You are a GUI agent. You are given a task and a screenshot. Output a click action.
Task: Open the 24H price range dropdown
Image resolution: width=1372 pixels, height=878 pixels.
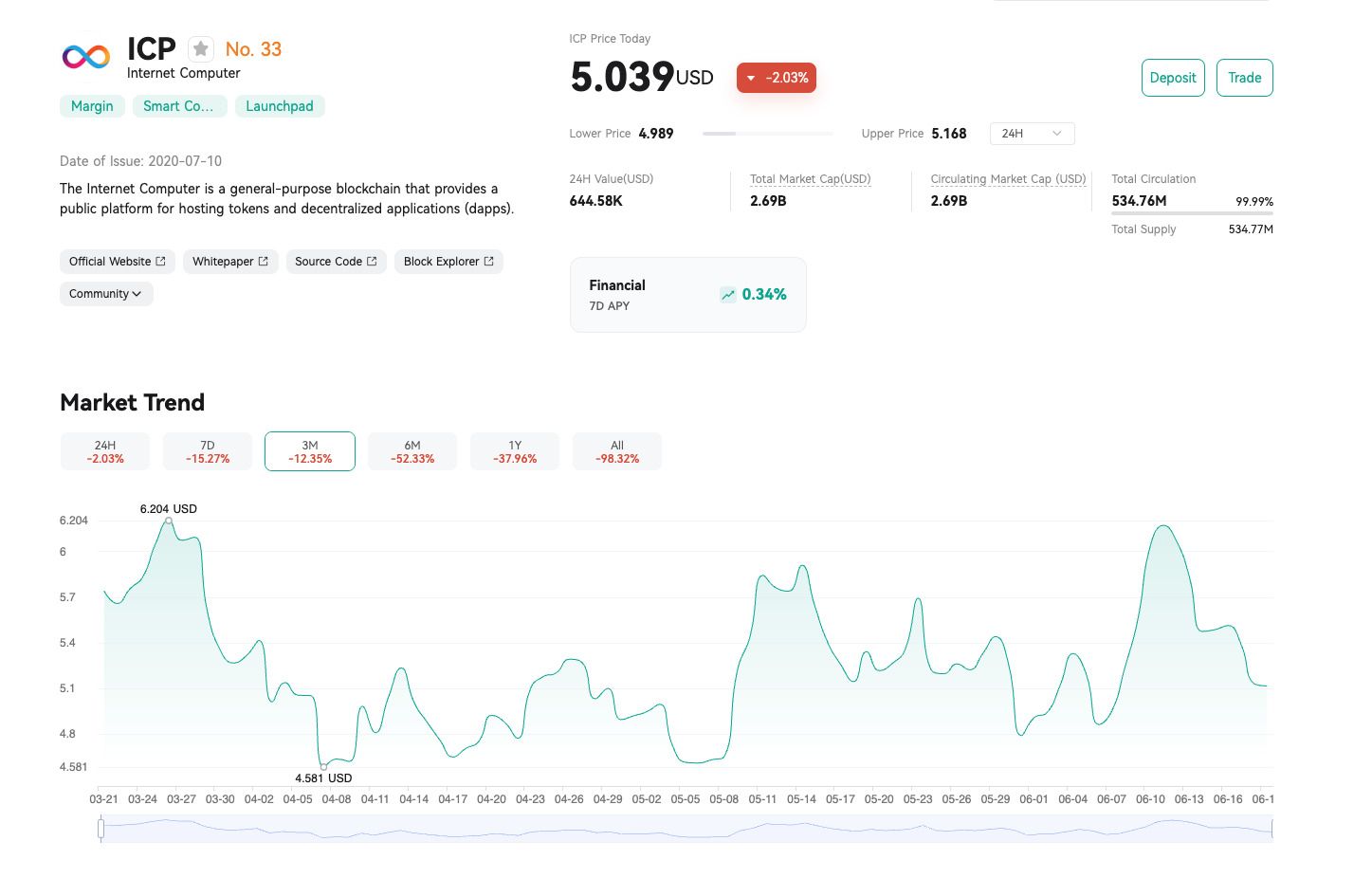click(x=1032, y=134)
